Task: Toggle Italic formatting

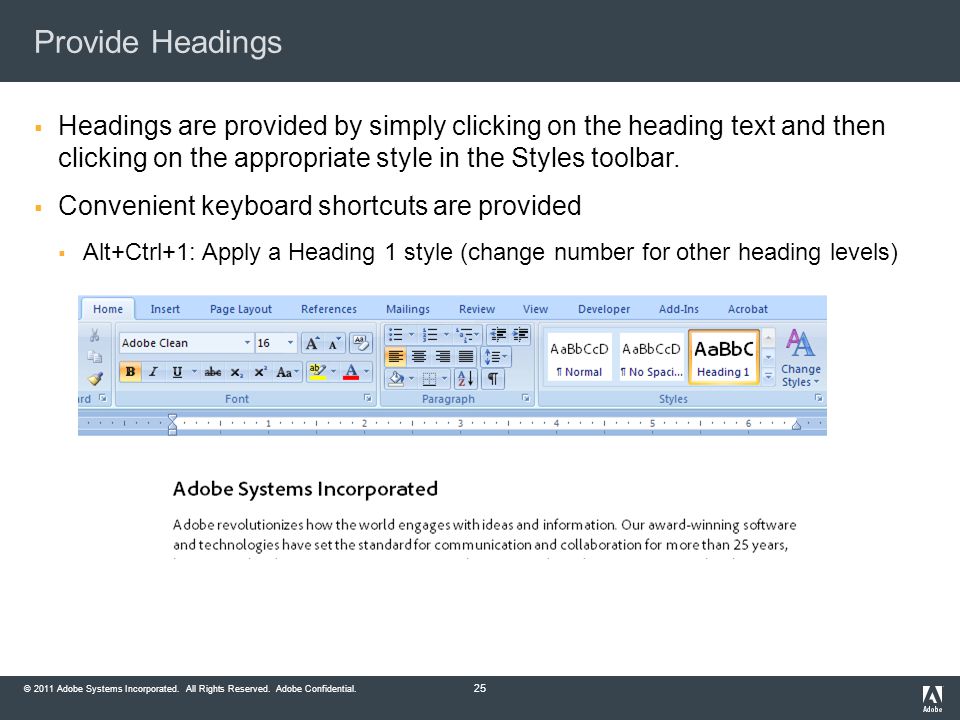Action: (x=154, y=372)
